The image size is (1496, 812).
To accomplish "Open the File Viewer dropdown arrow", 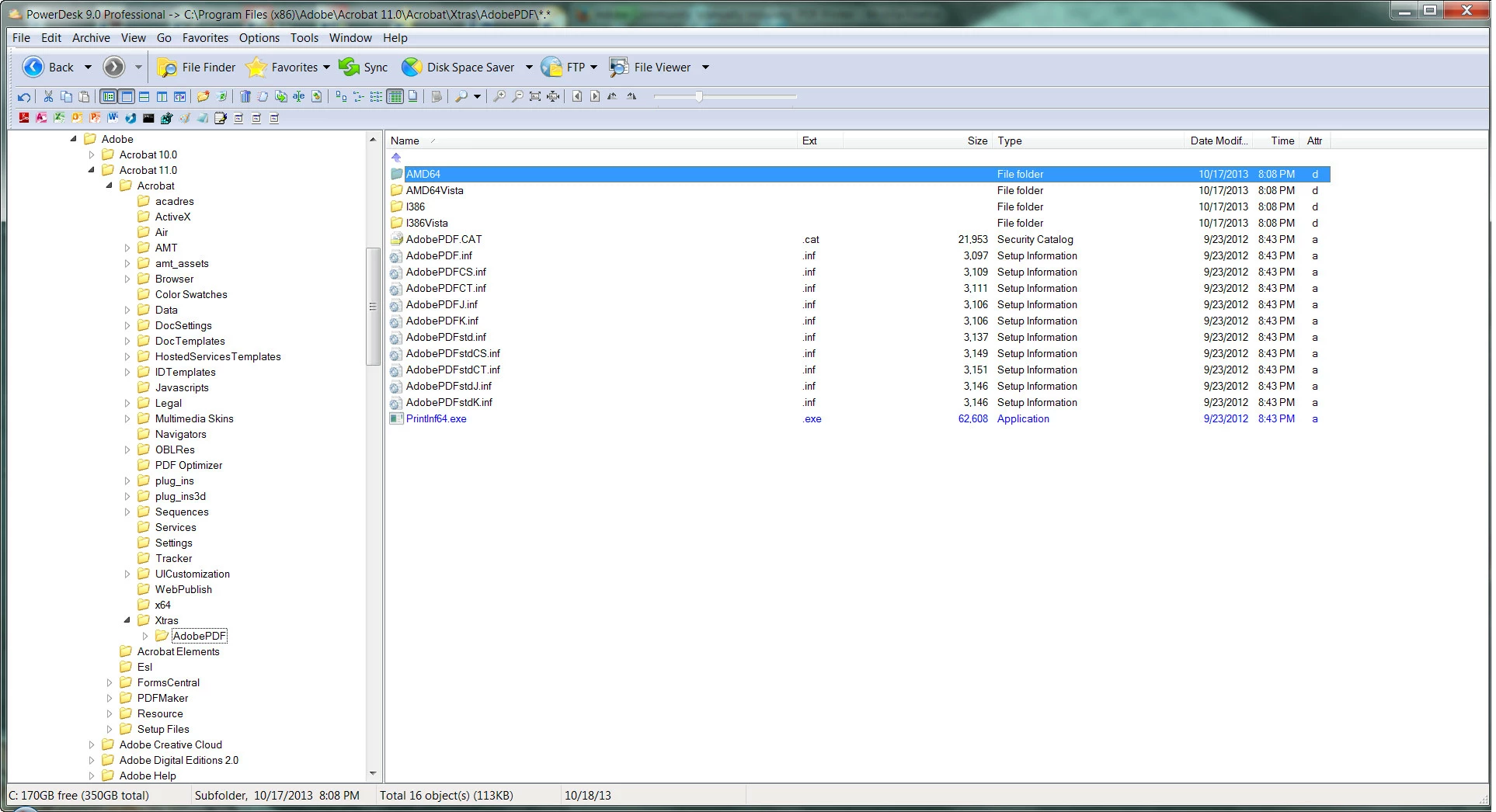I will [x=705, y=68].
